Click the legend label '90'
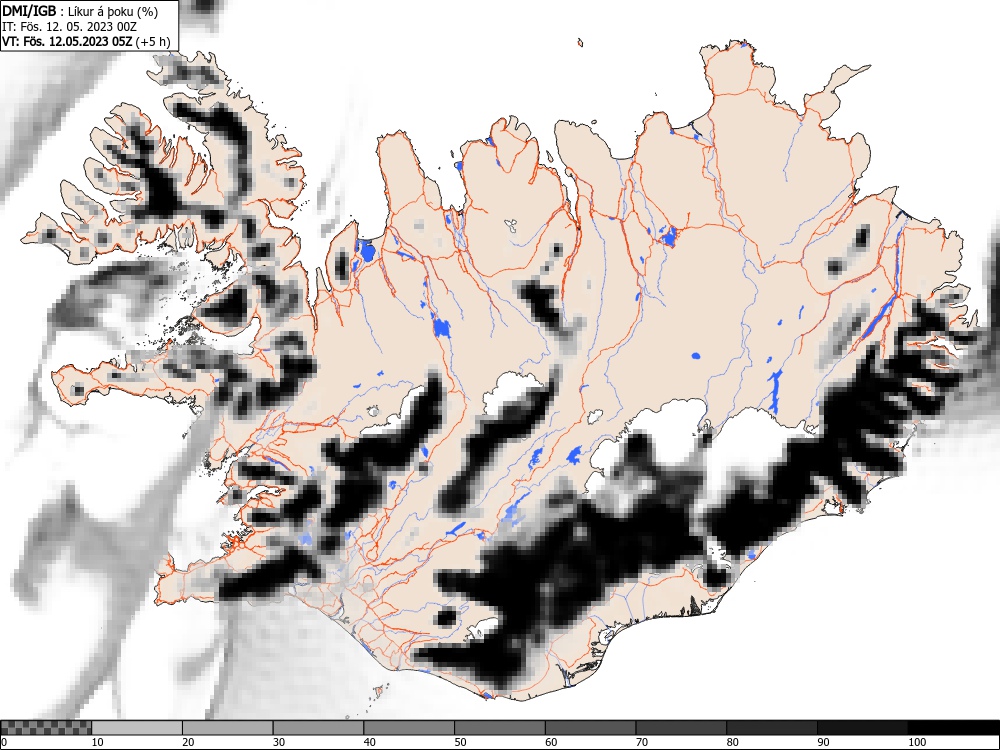Viewport: 1000px width, 750px height. [822, 742]
